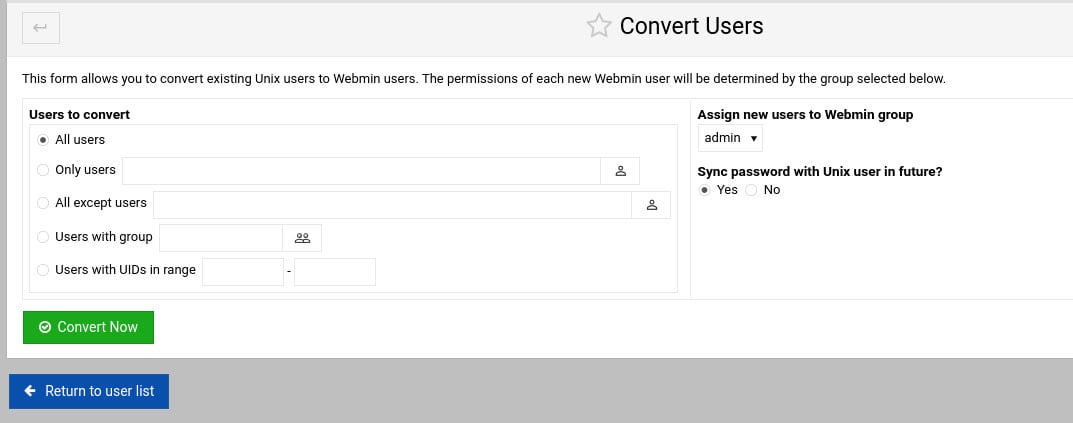
Task: Click the Convert Now button
Action: click(88, 327)
